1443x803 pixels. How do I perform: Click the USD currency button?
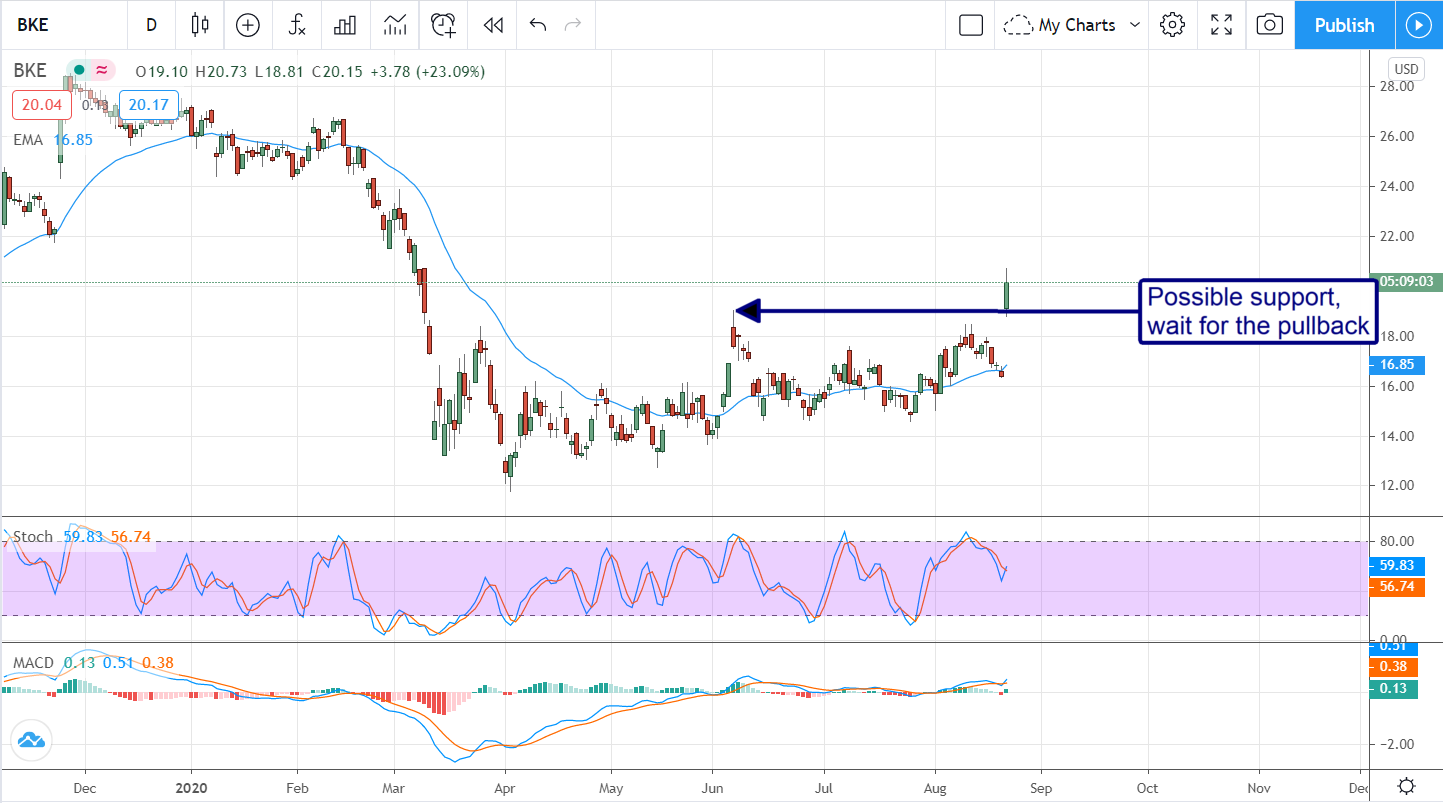(1405, 69)
